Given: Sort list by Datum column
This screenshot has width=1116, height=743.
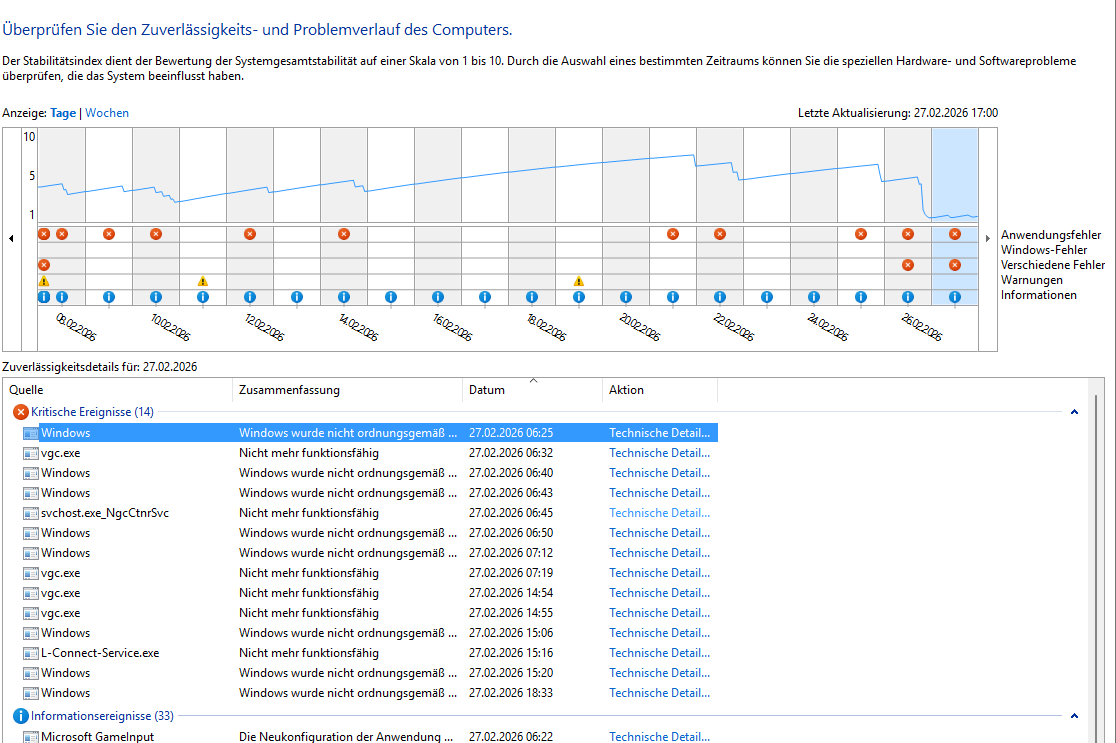Looking at the screenshot, I should 532,390.
